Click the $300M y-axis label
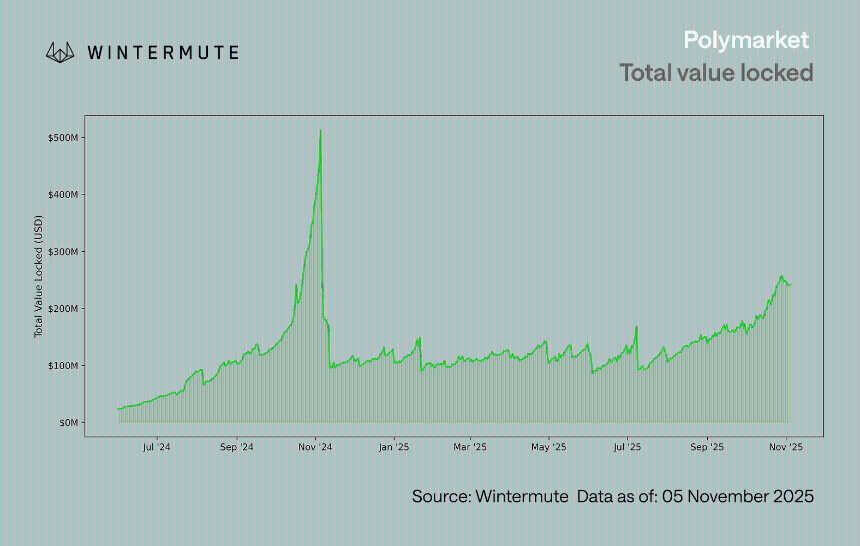The height and width of the screenshot is (546, 860). (63, 252)
